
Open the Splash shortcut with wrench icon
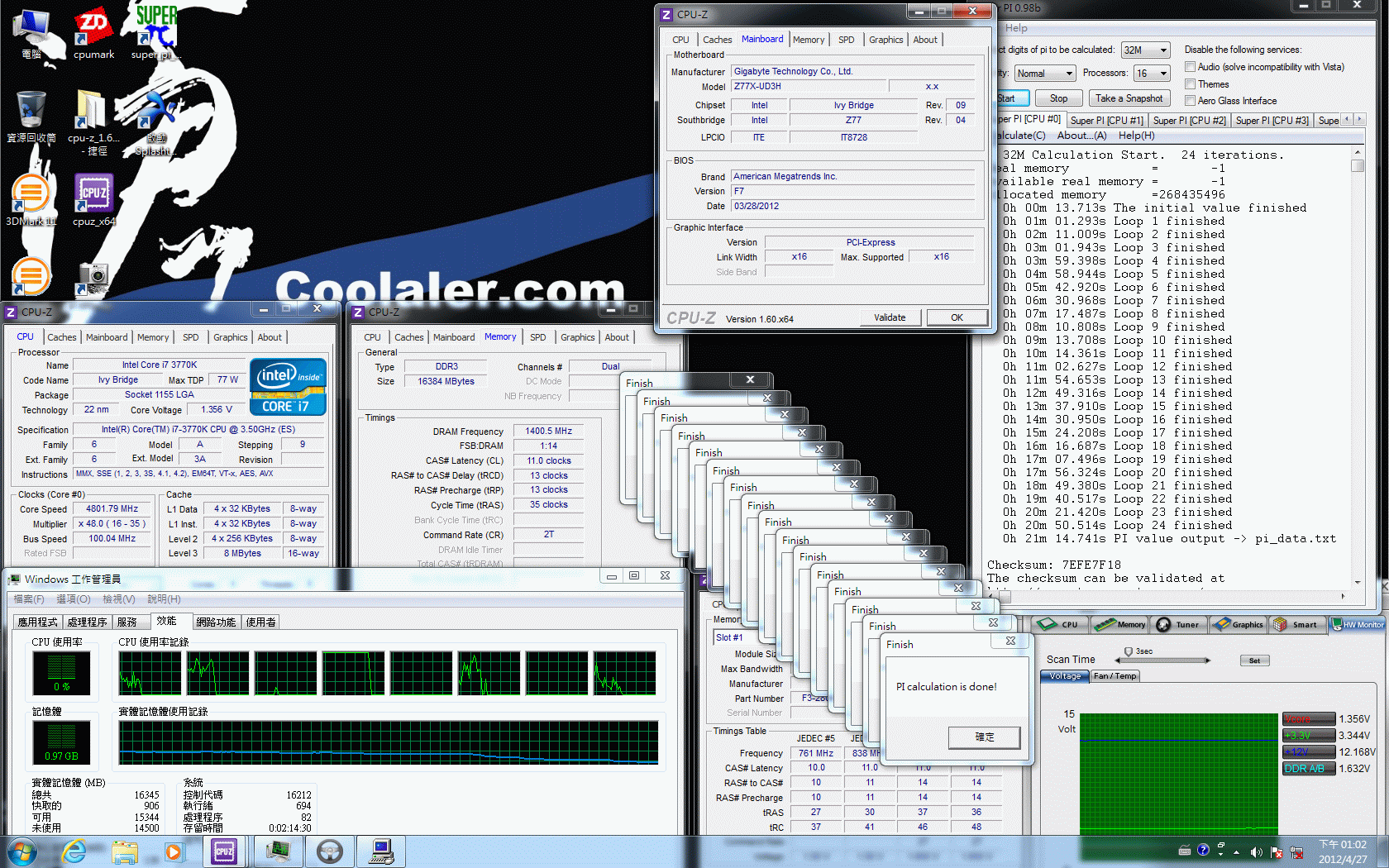click(155, 122)
